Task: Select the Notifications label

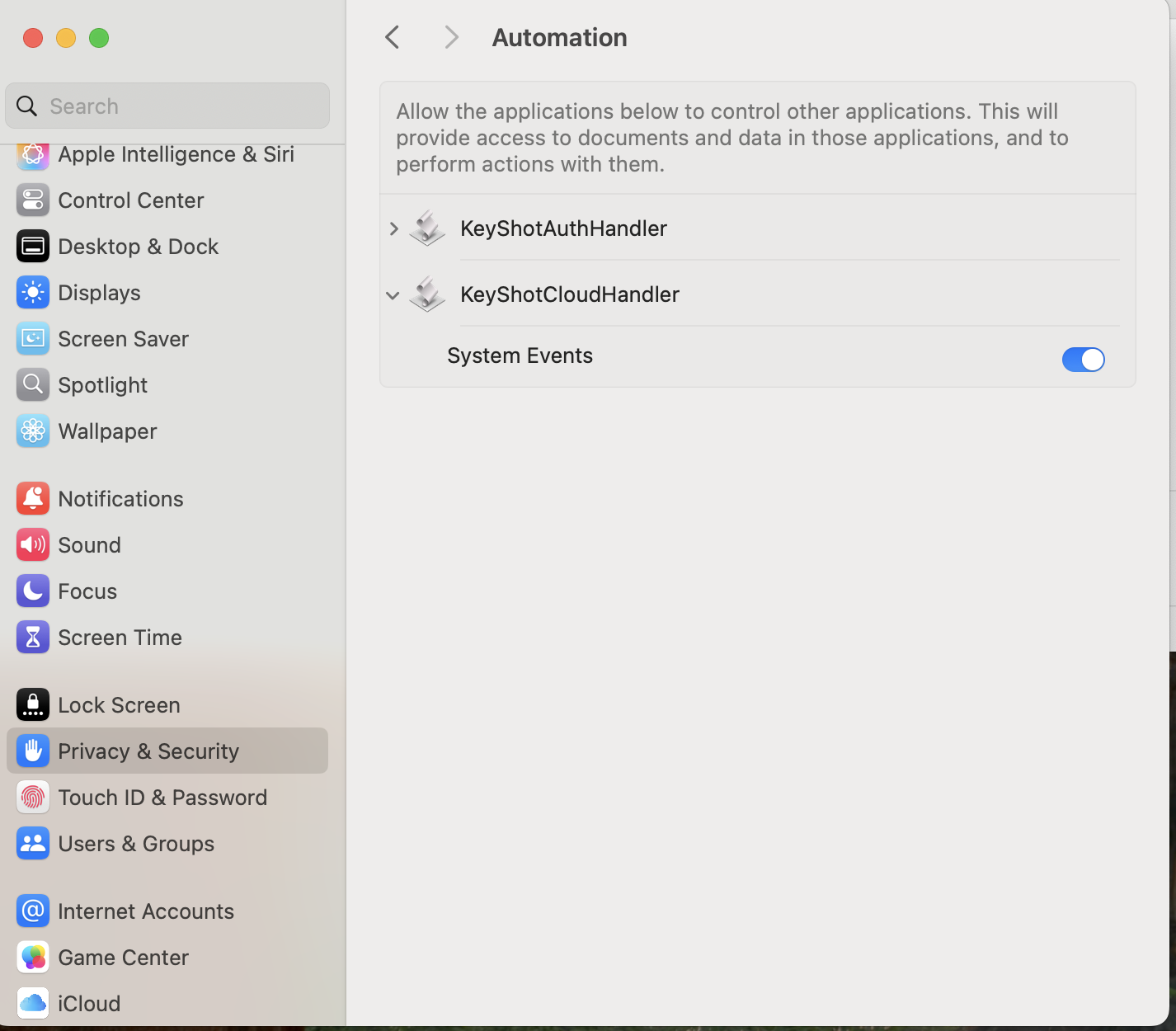Action: (x=120, y=499)
